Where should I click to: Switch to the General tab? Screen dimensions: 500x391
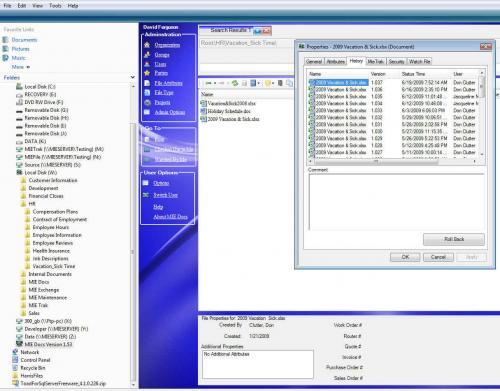[x=314, y=61]
